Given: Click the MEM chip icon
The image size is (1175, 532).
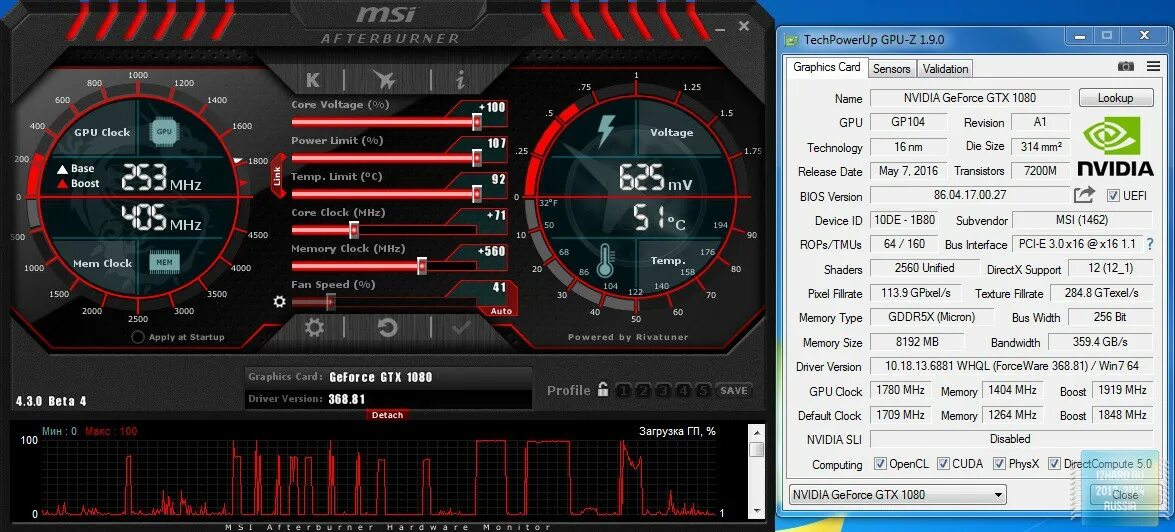Looking at the screenshot, I should click(x=163, y=262).
